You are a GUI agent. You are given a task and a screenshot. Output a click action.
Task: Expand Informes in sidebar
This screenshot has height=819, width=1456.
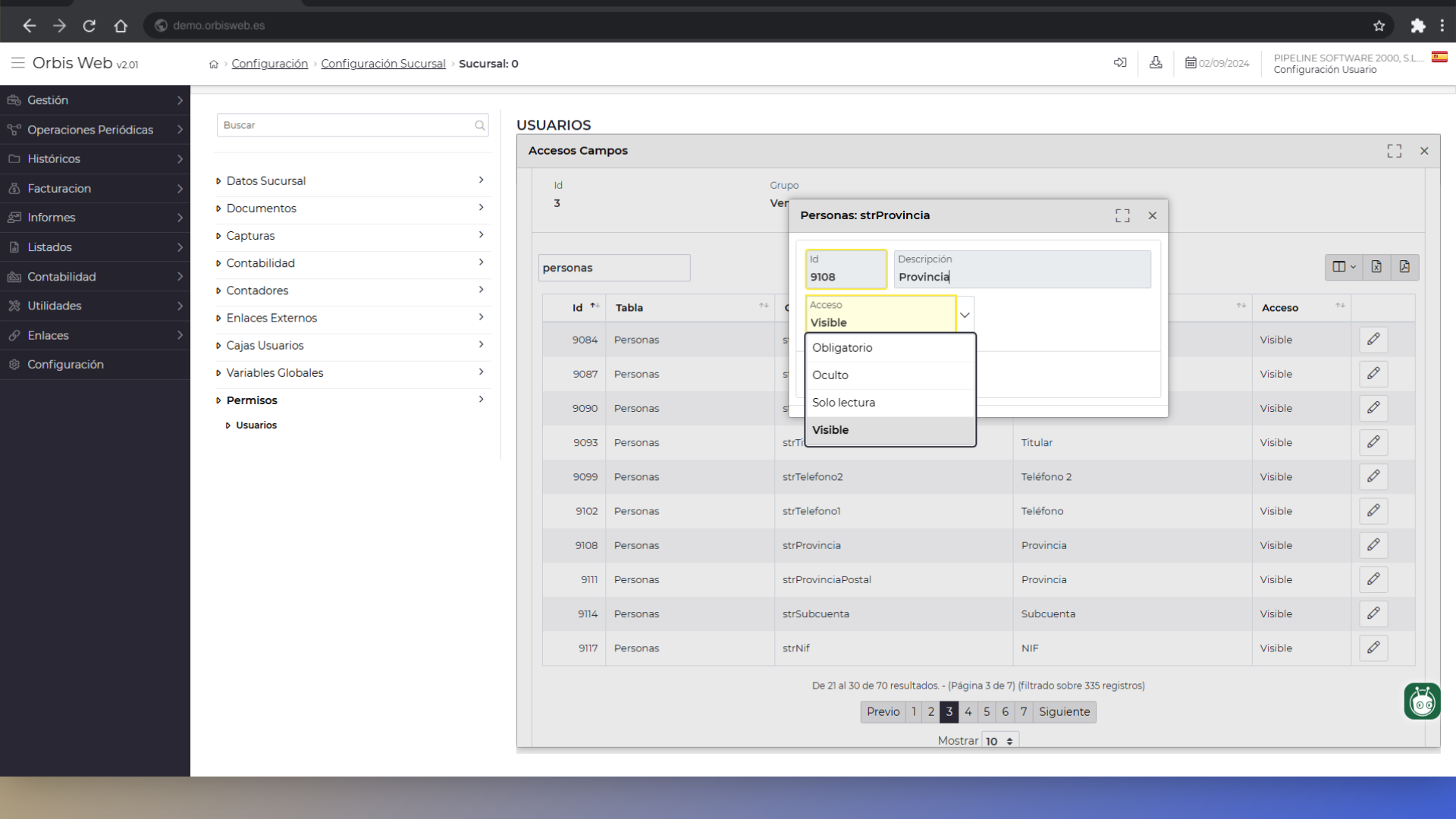(95, 218)
